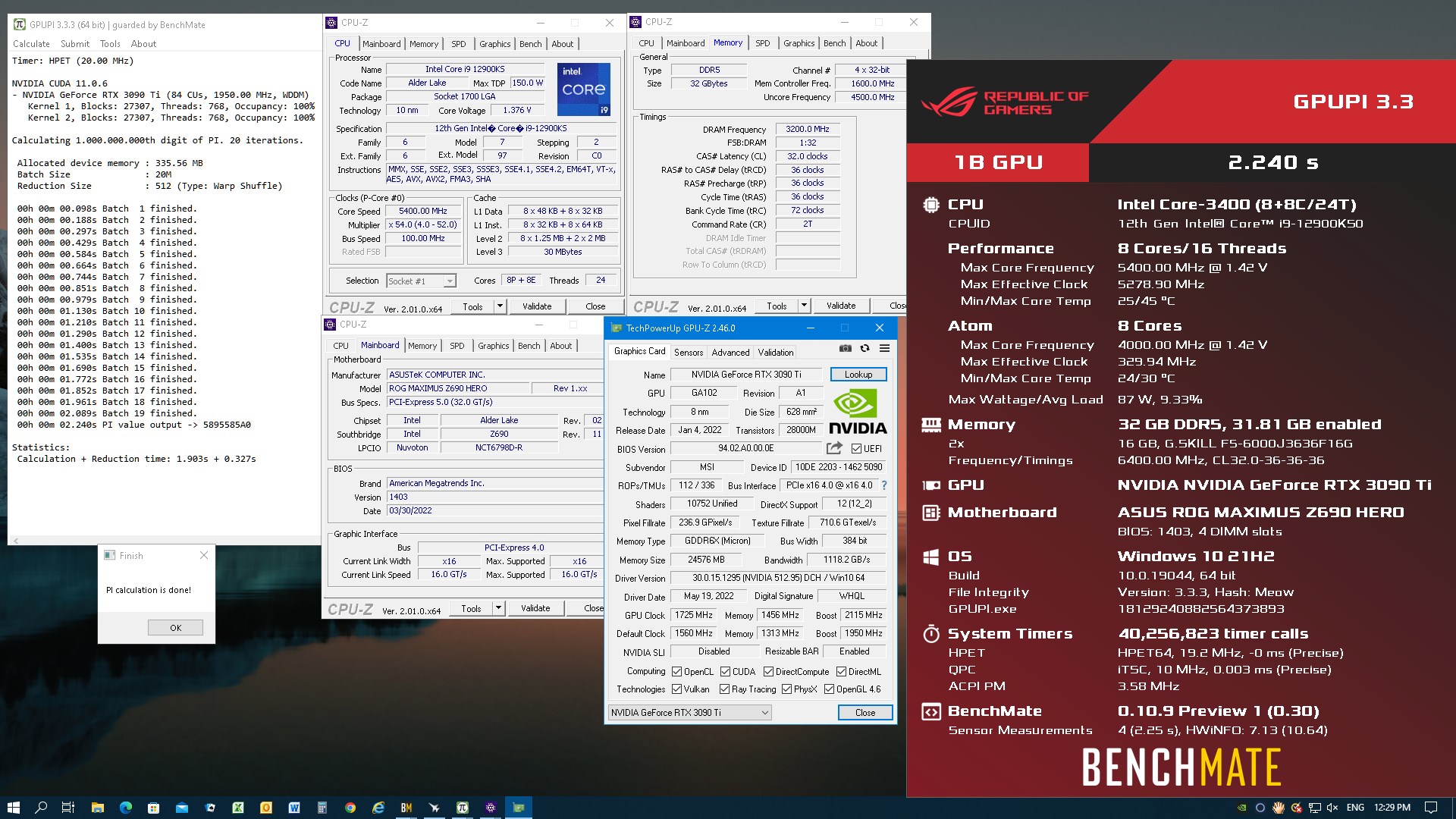Switch to CPU-Z via purple taskbar icon
The height and width of the screenshot is (819, 1456).
coord(491,808)
